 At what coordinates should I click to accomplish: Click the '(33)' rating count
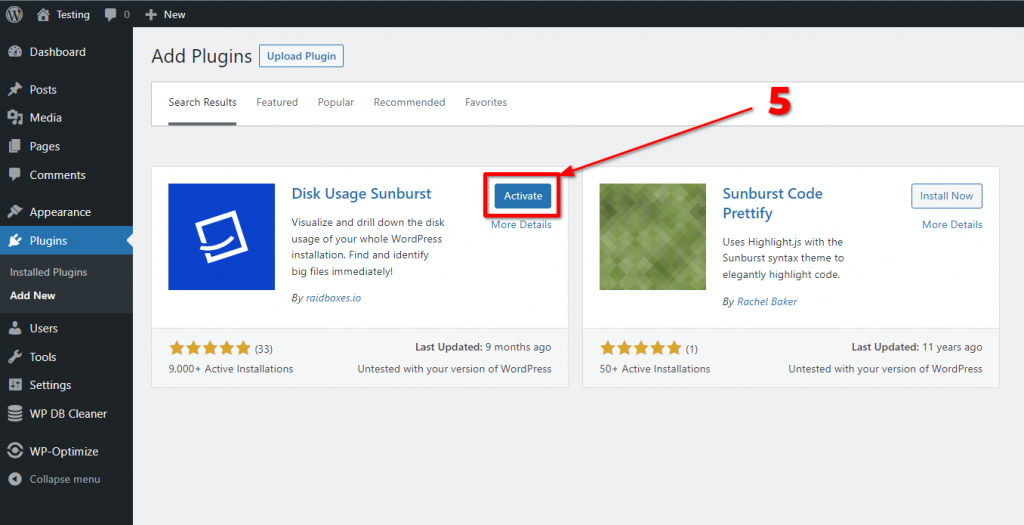(x=263, y=349)
